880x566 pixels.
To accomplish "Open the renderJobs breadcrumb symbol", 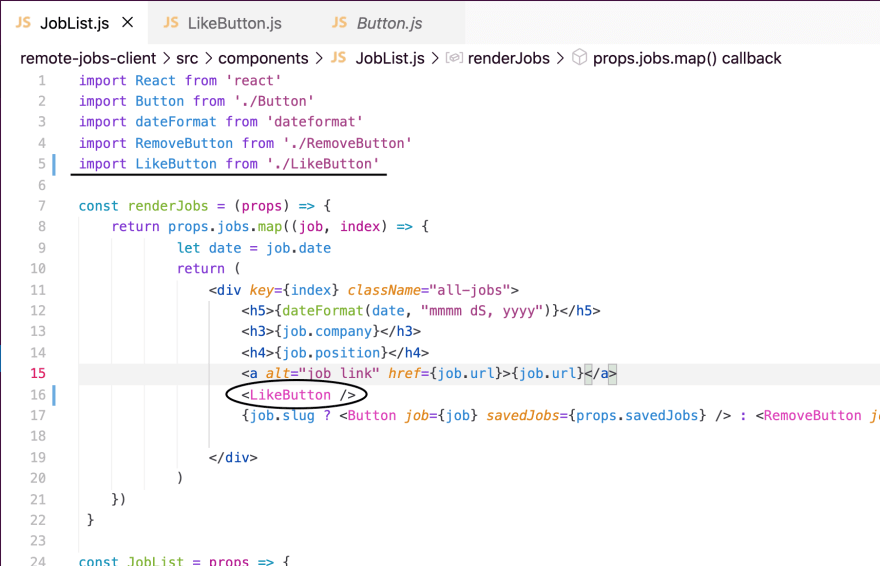I will [508, 58].
